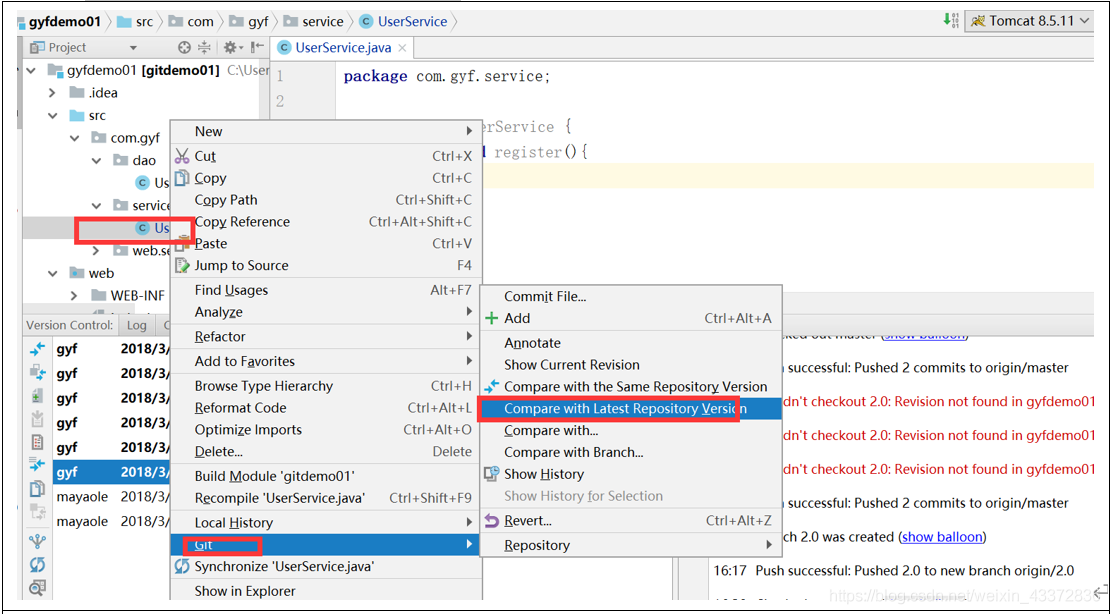Click the green plus Add icon
This screenshot has width=1110, height=614.
tap(491, 319)
